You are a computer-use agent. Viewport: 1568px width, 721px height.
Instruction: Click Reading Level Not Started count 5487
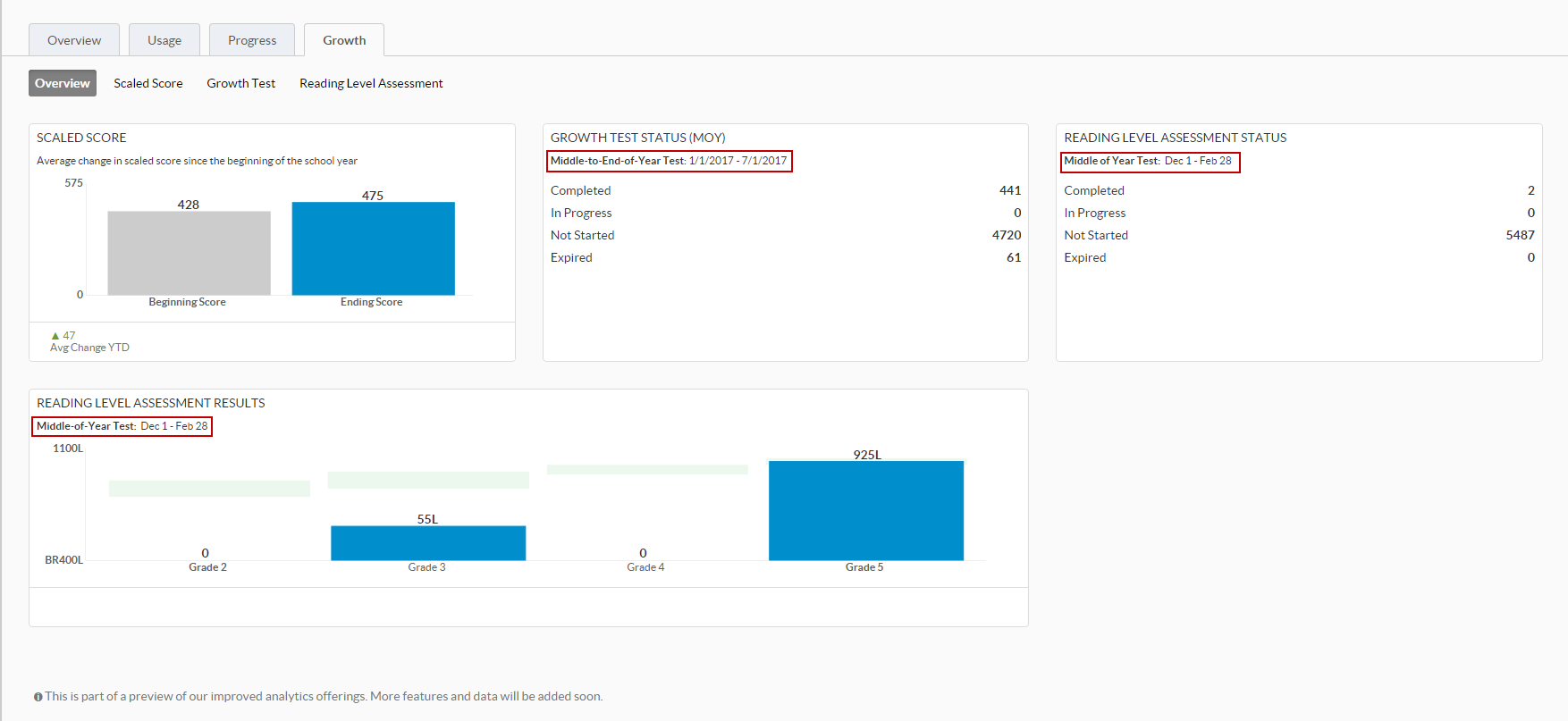coord(1520,235)
